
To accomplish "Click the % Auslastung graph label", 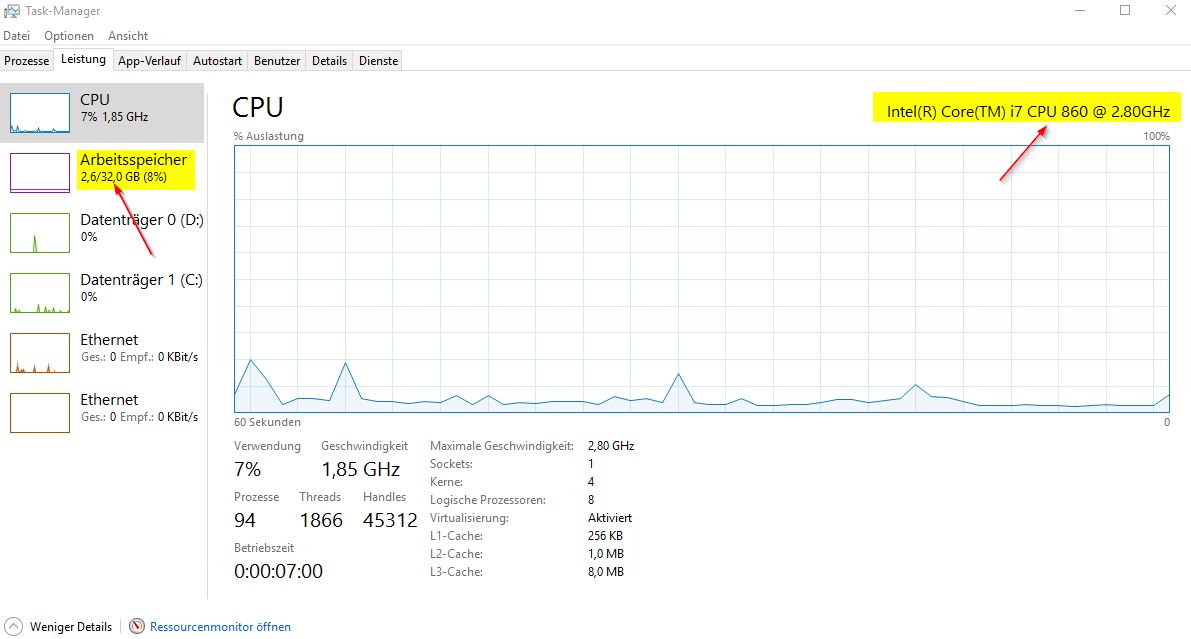I will (269, 136).
